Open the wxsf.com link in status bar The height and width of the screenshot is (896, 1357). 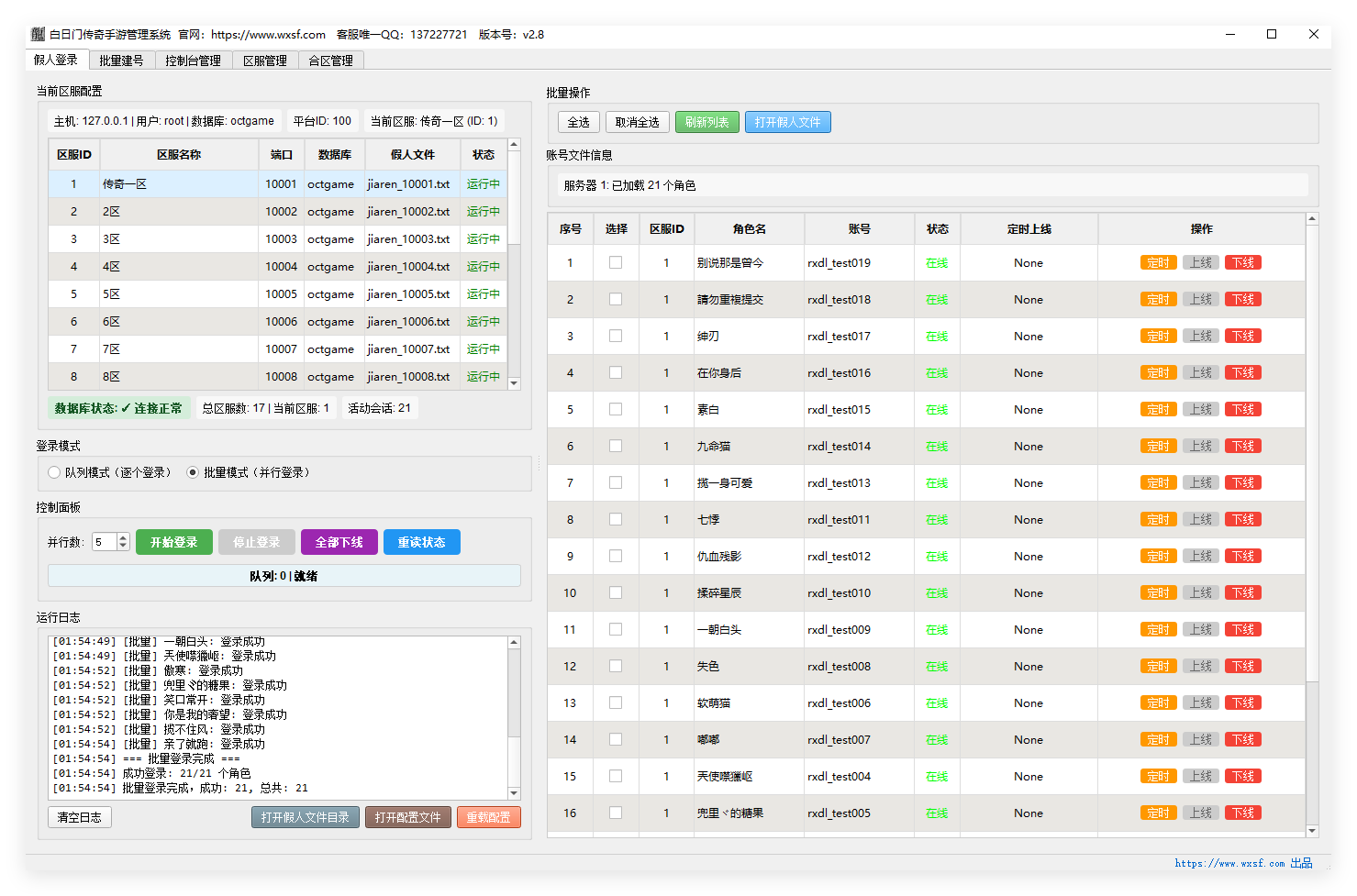(x=1229, y=863)
